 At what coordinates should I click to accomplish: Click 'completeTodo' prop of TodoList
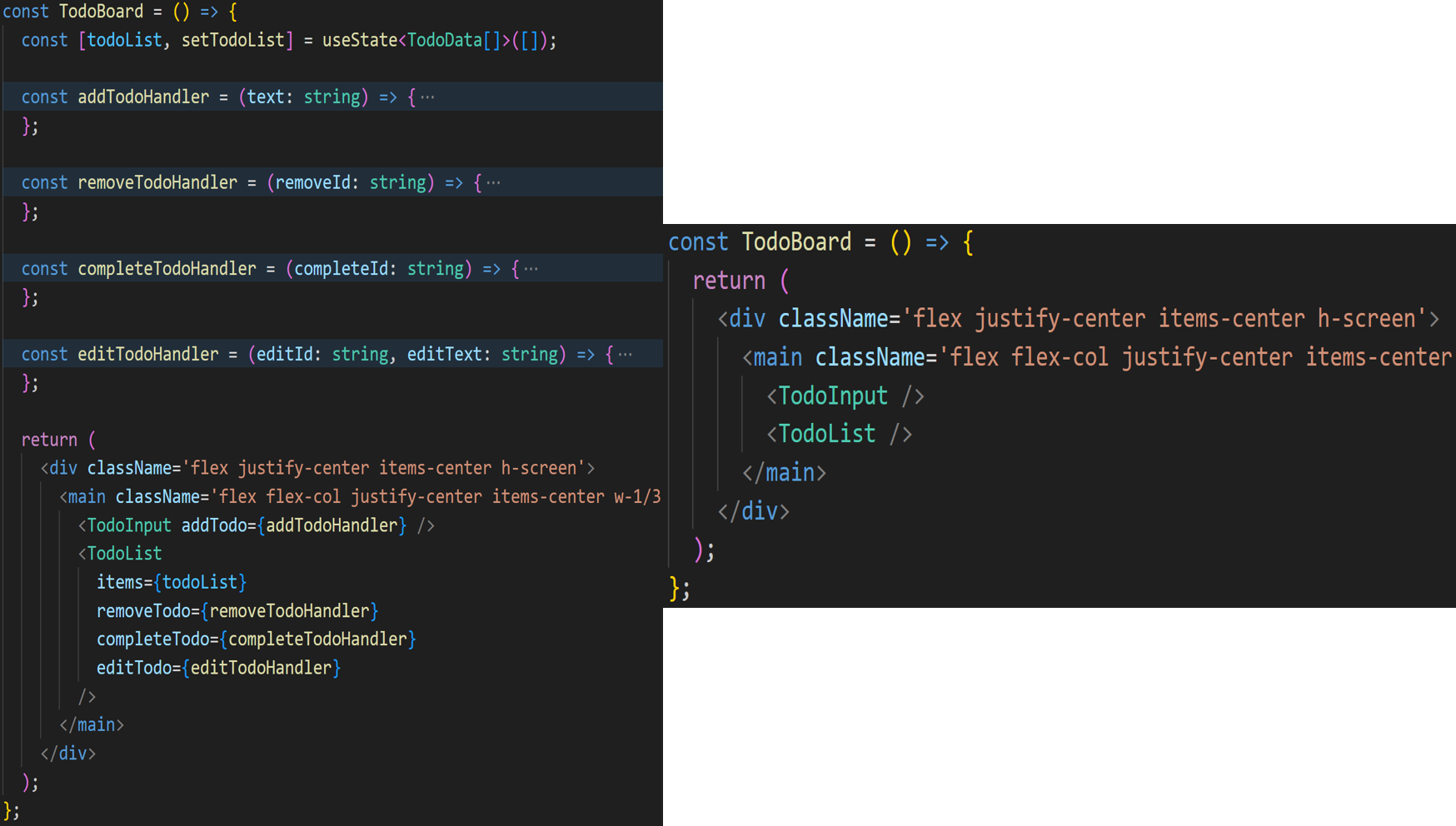point(152,639)
